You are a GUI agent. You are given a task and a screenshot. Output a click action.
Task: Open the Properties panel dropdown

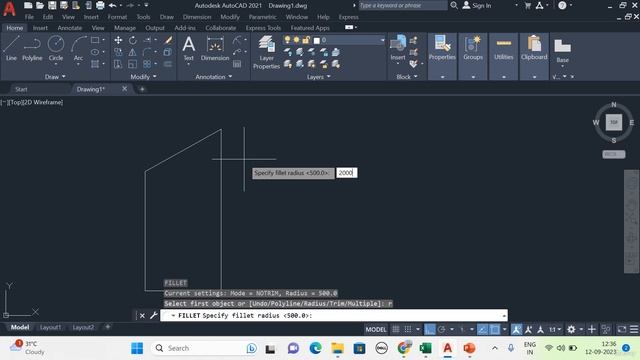[x=442, y=76]
